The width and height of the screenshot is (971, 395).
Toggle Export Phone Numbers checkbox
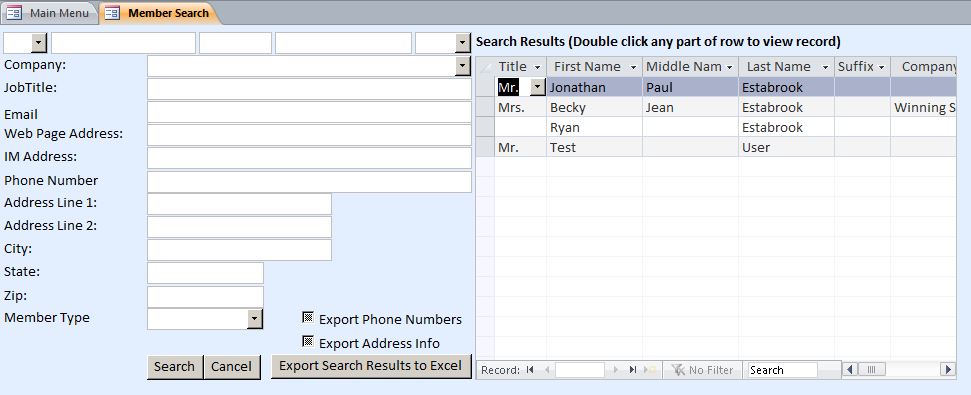click(x=308, y=318)
